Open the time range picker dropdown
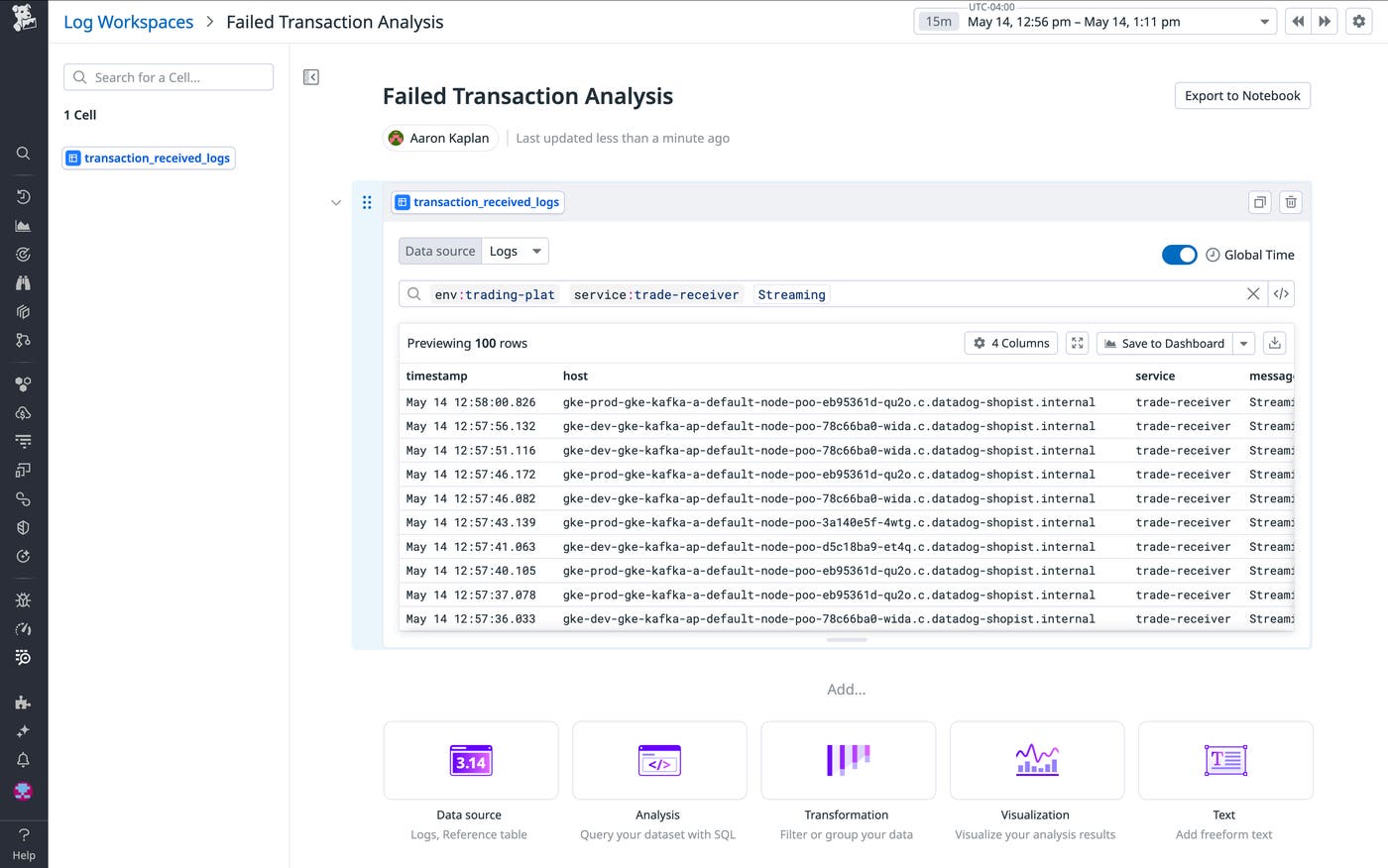 tap(1265, 22)
